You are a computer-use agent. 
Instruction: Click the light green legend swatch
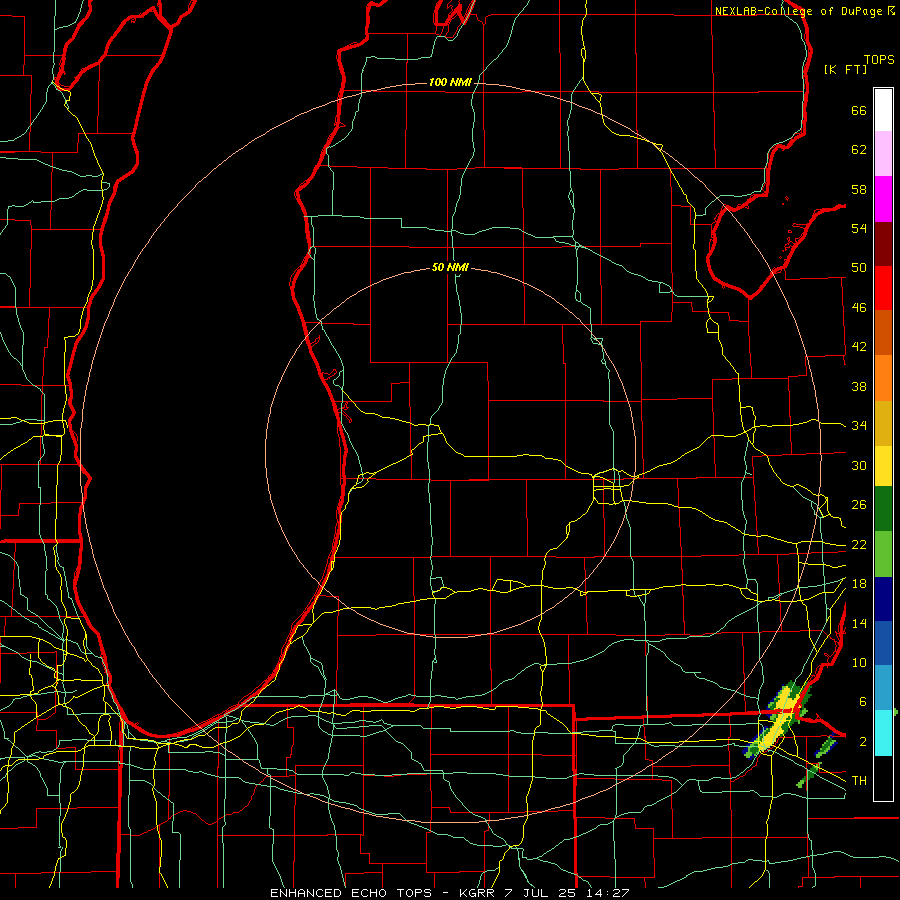tap(883, 554)
